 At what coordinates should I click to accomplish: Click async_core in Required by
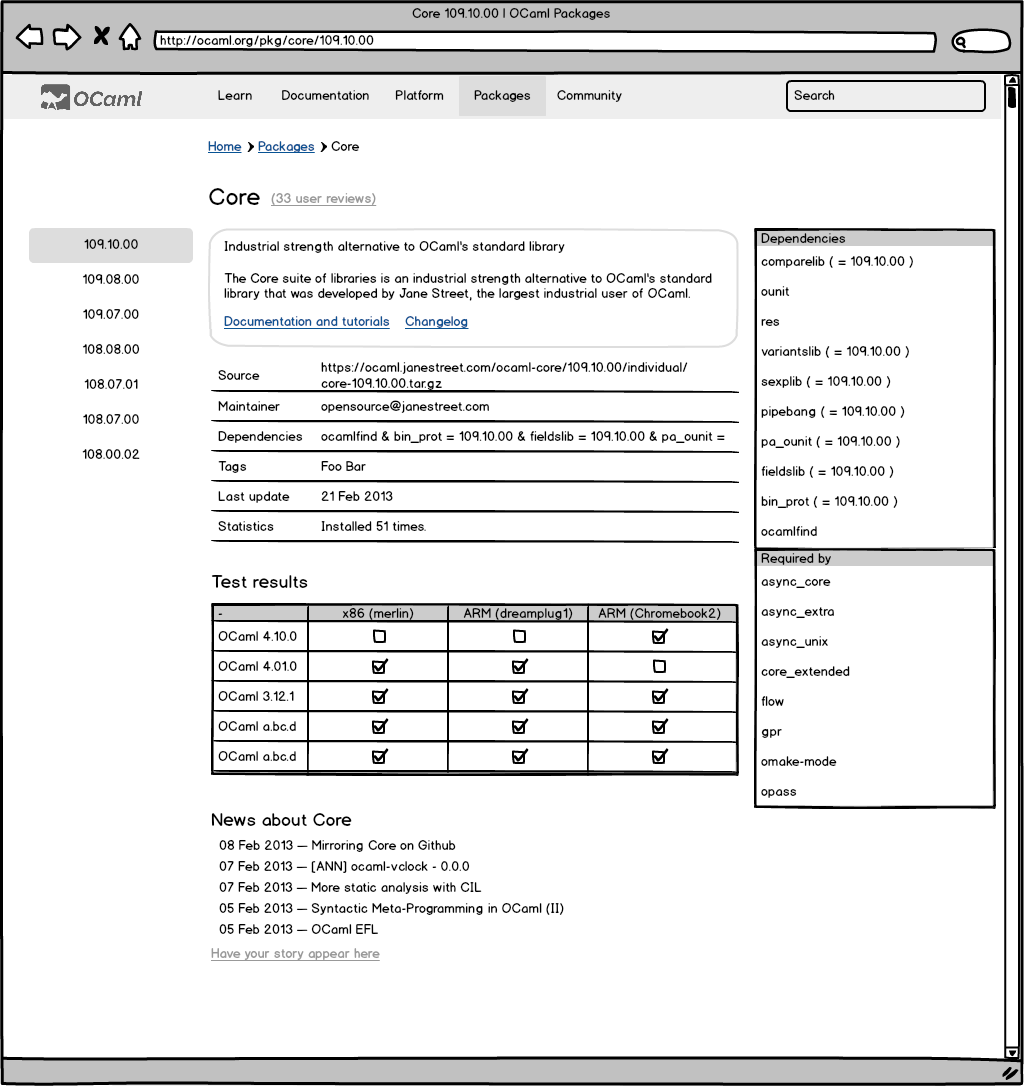(x=795, y=582)
